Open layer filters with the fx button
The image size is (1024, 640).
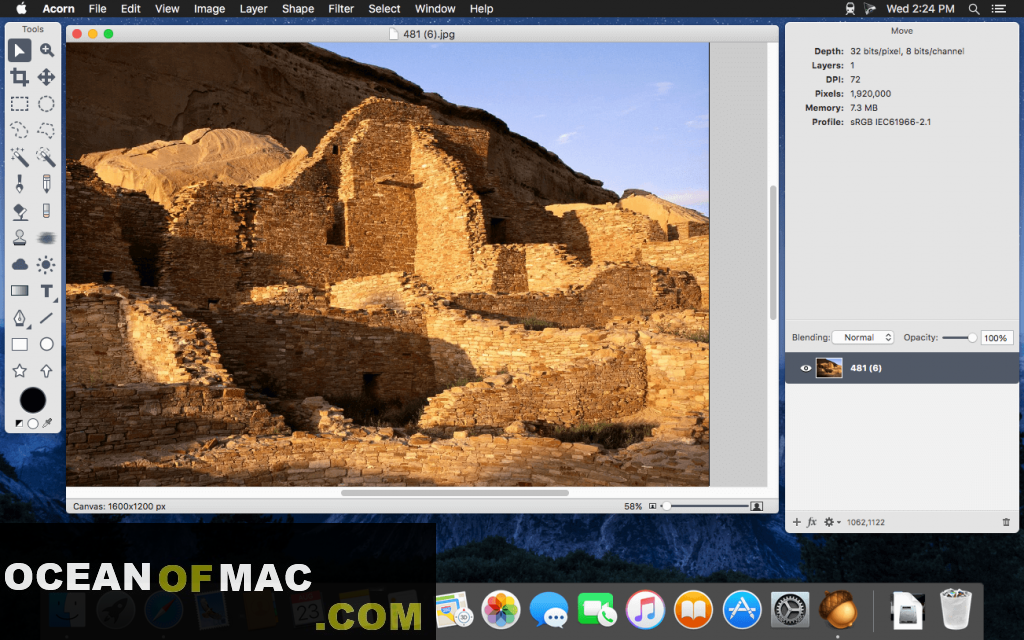pos(812,522)
